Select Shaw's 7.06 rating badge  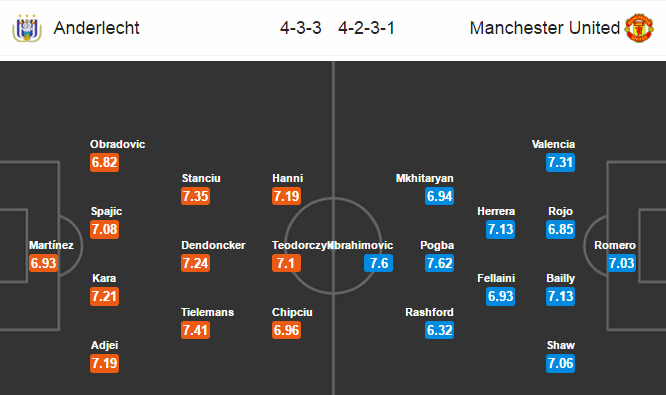(561, 363)
